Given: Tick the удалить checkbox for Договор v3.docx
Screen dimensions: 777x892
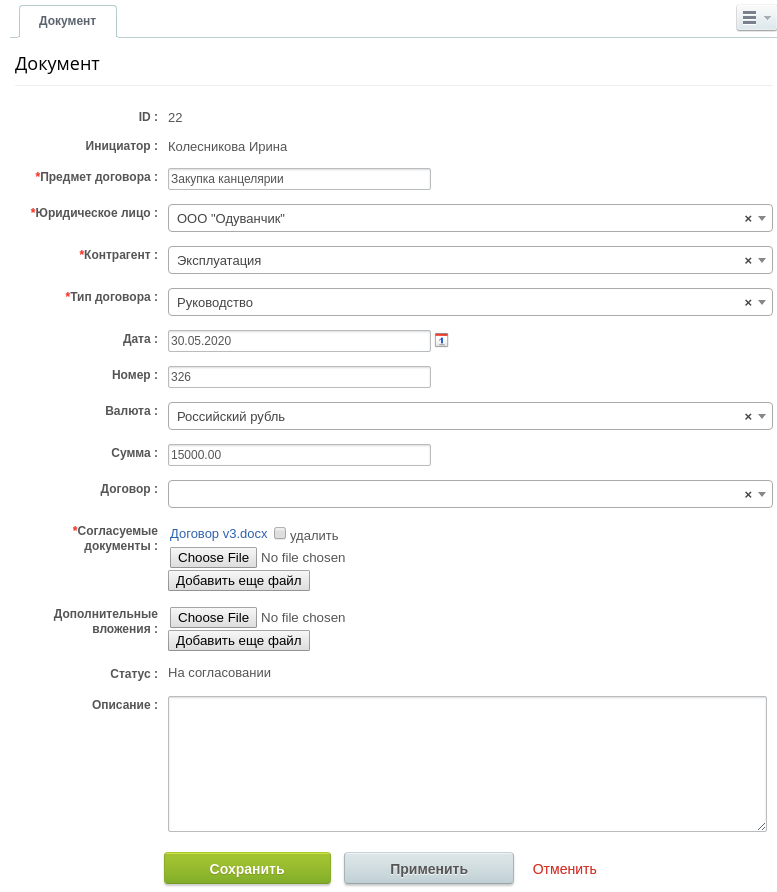Looking at the screenshot, I should pyautogui.click(x=280, y=534).
